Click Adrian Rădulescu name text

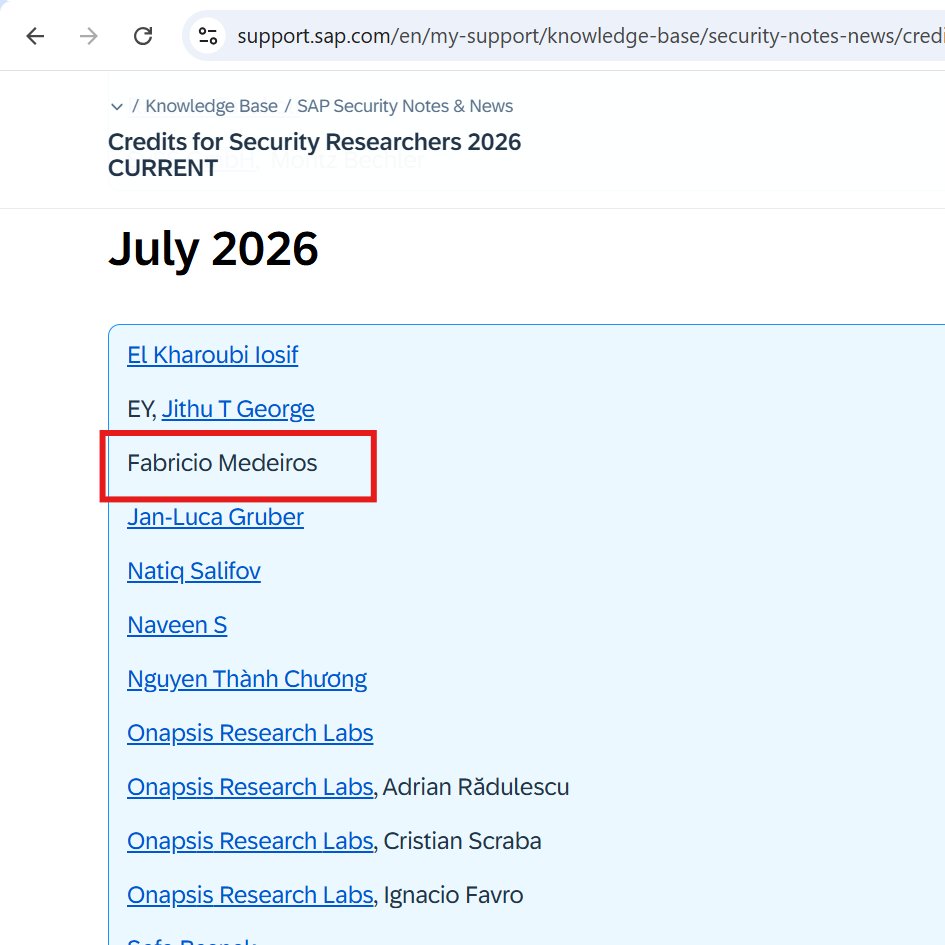coord(476,787)
